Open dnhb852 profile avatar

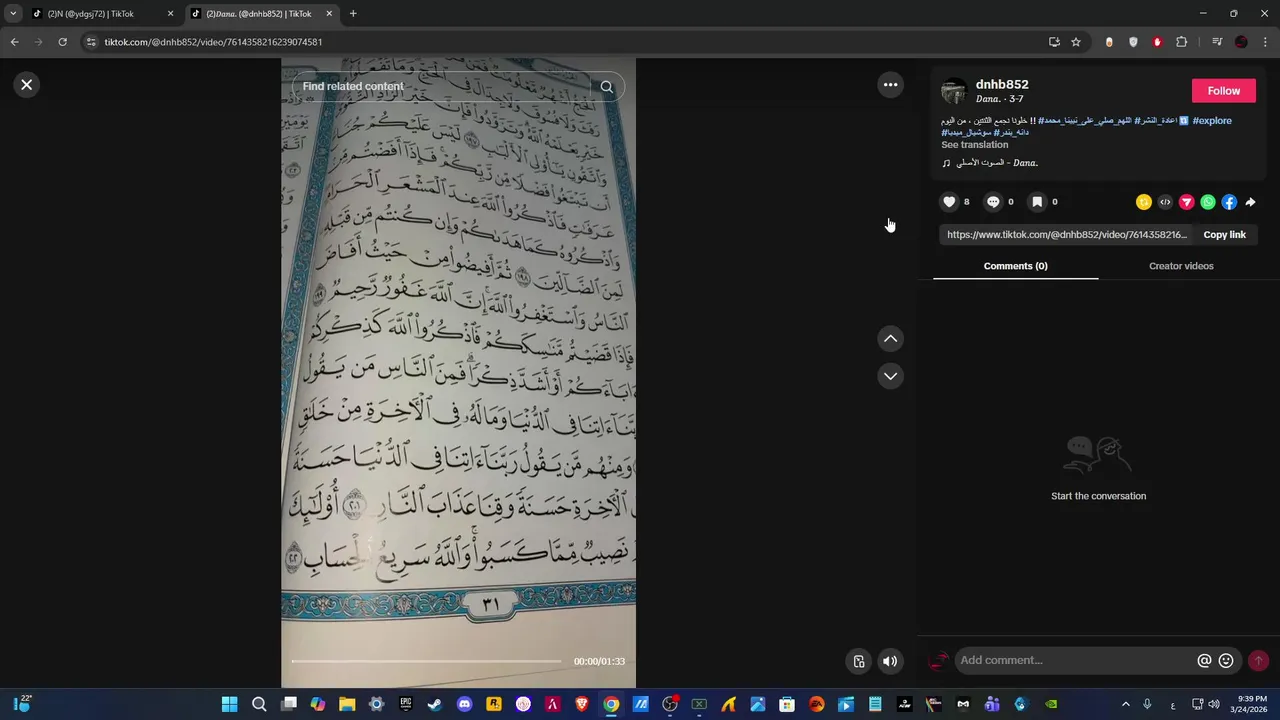click(954, 91)
